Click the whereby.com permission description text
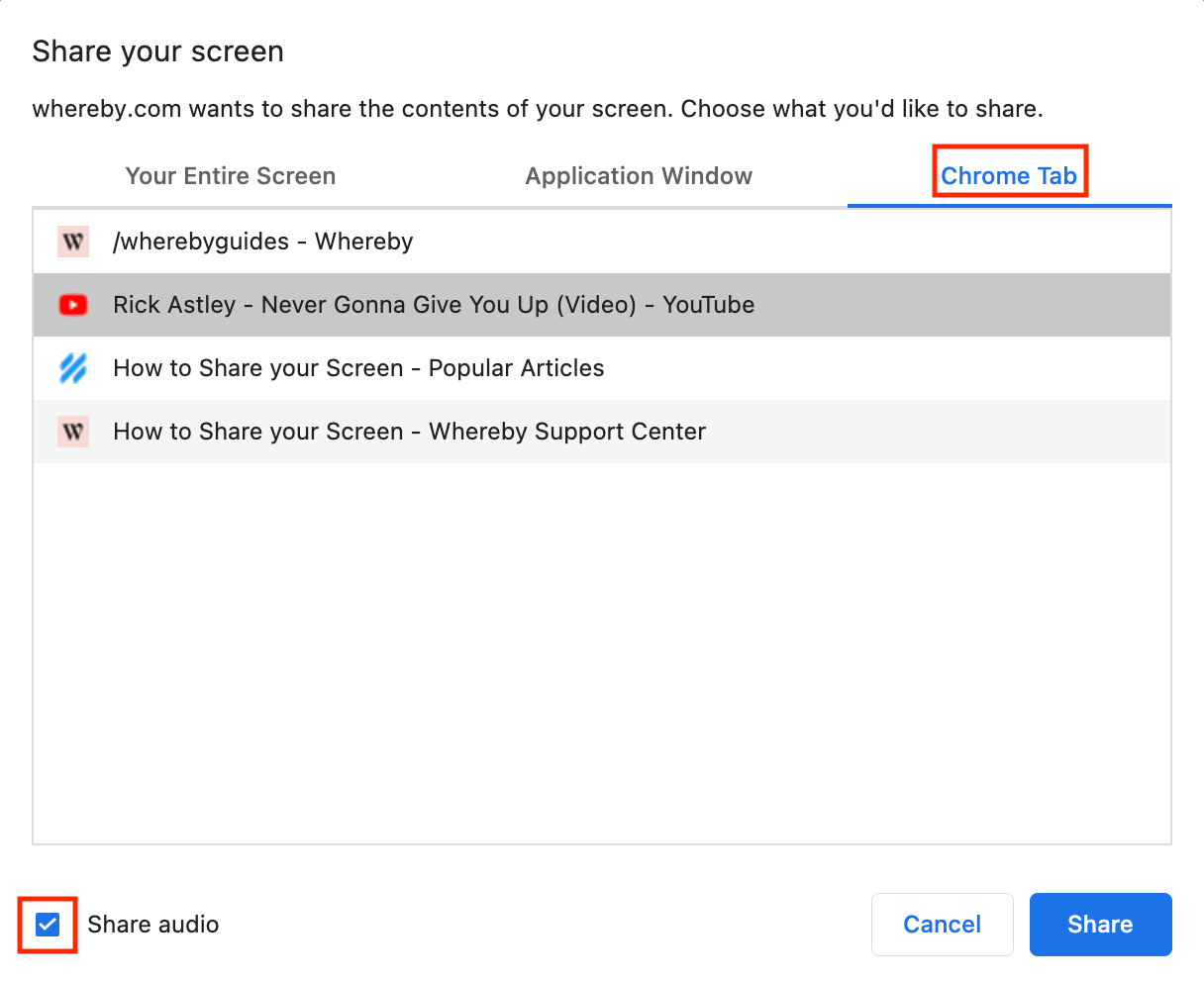 [538, 108]
